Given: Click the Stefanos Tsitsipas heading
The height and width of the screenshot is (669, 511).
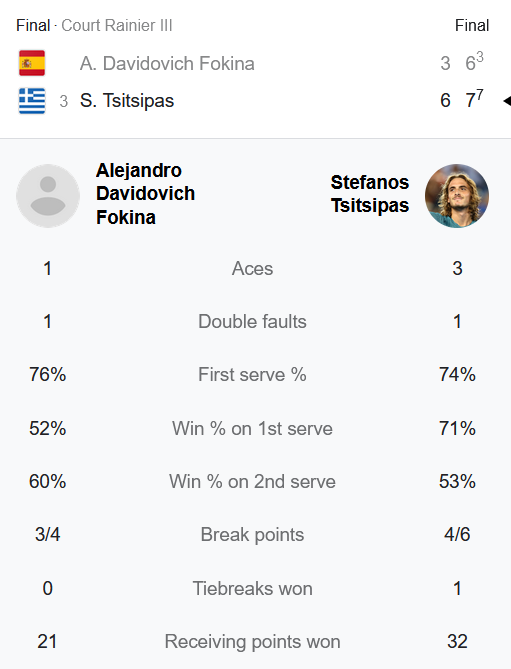Looking at the screenshot, I should (370, 194).
